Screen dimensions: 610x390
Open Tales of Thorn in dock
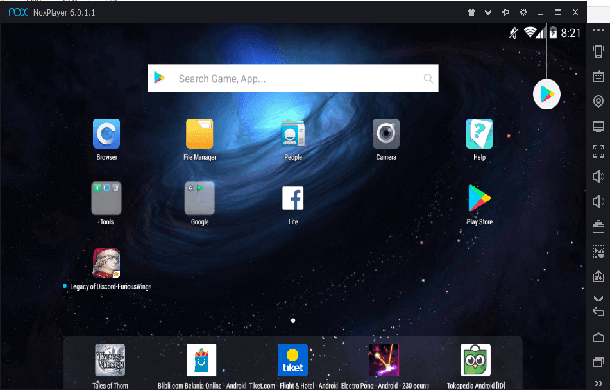coord(110,360)
